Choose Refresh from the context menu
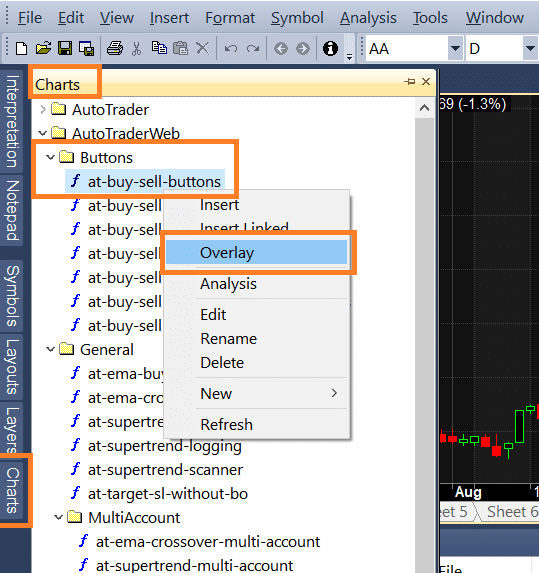 click(257, 424)
